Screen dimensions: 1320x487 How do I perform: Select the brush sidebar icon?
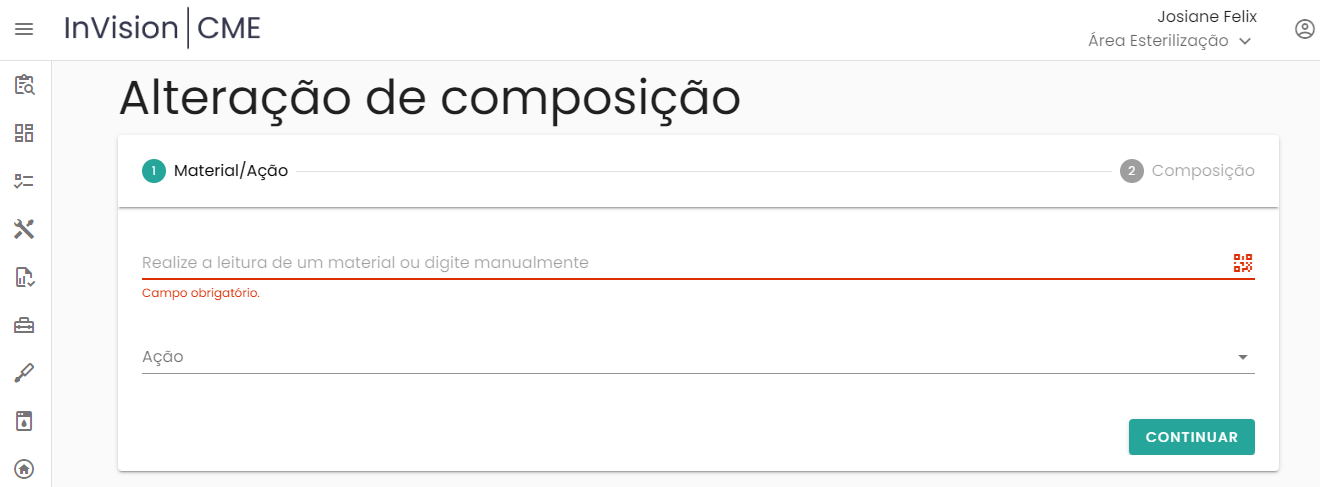point(24,373)
